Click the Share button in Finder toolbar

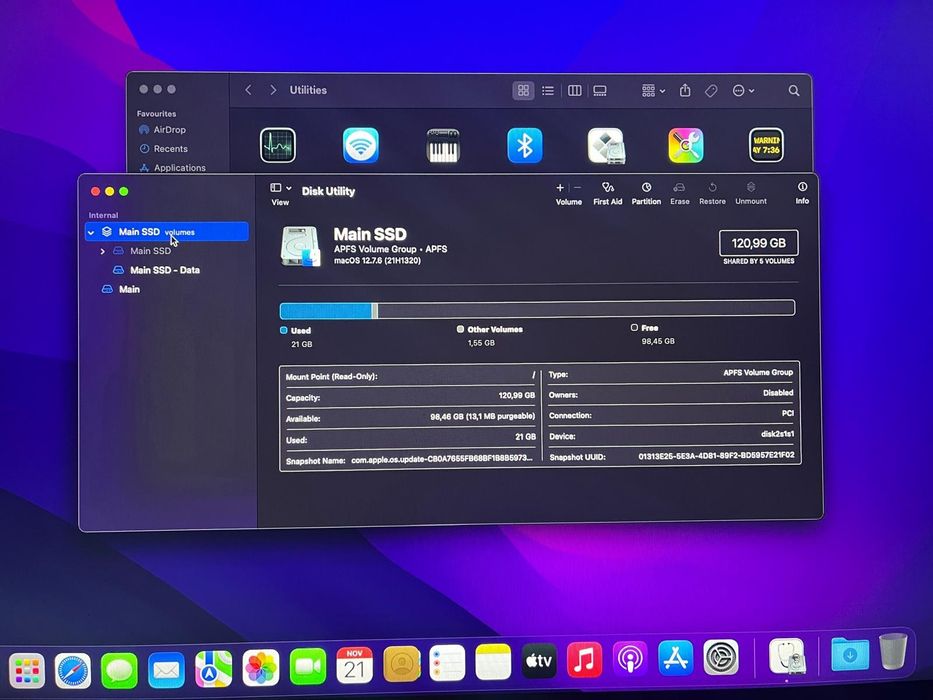(685, 90)
